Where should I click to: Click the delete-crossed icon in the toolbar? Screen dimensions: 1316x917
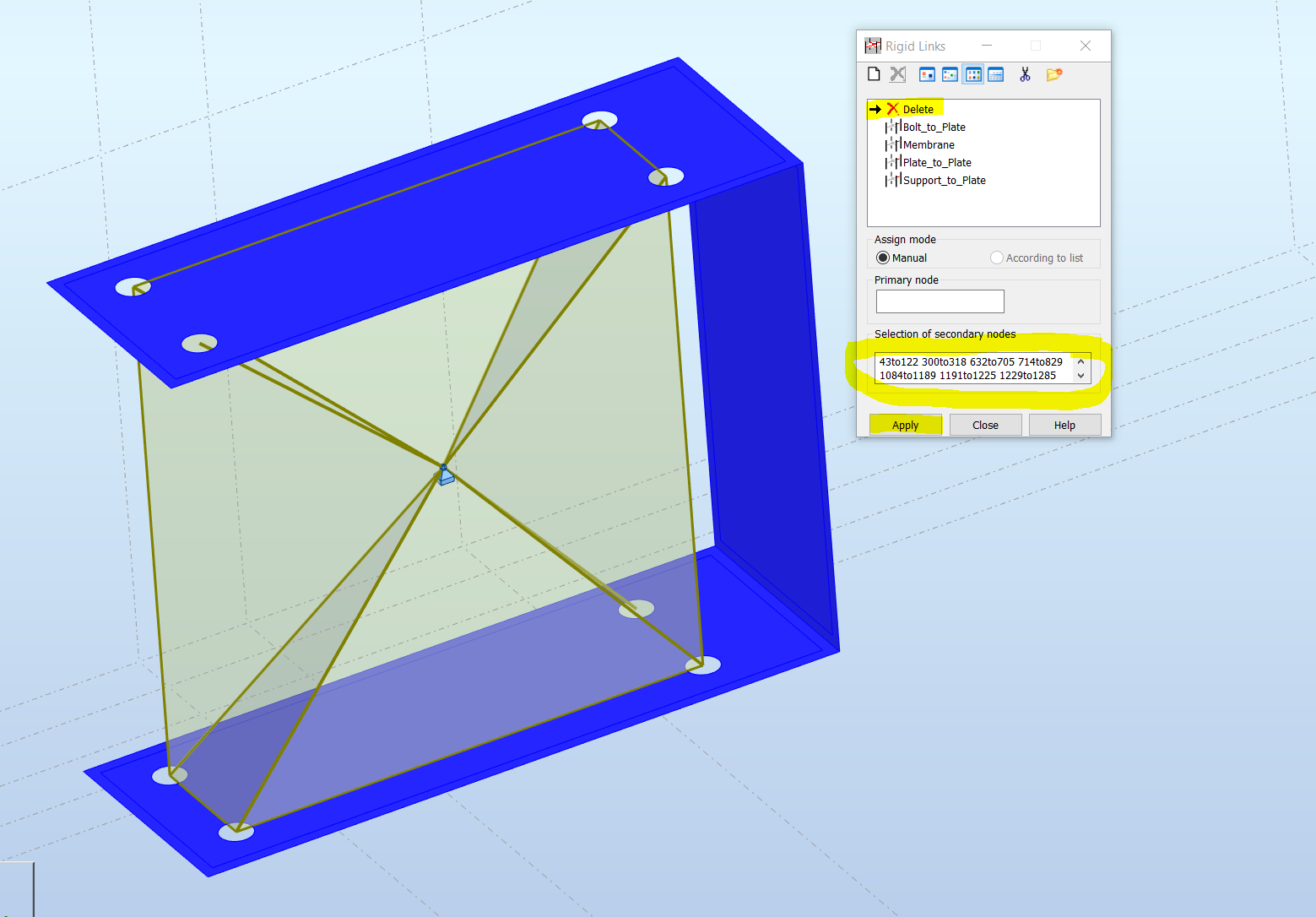(897, 74)
